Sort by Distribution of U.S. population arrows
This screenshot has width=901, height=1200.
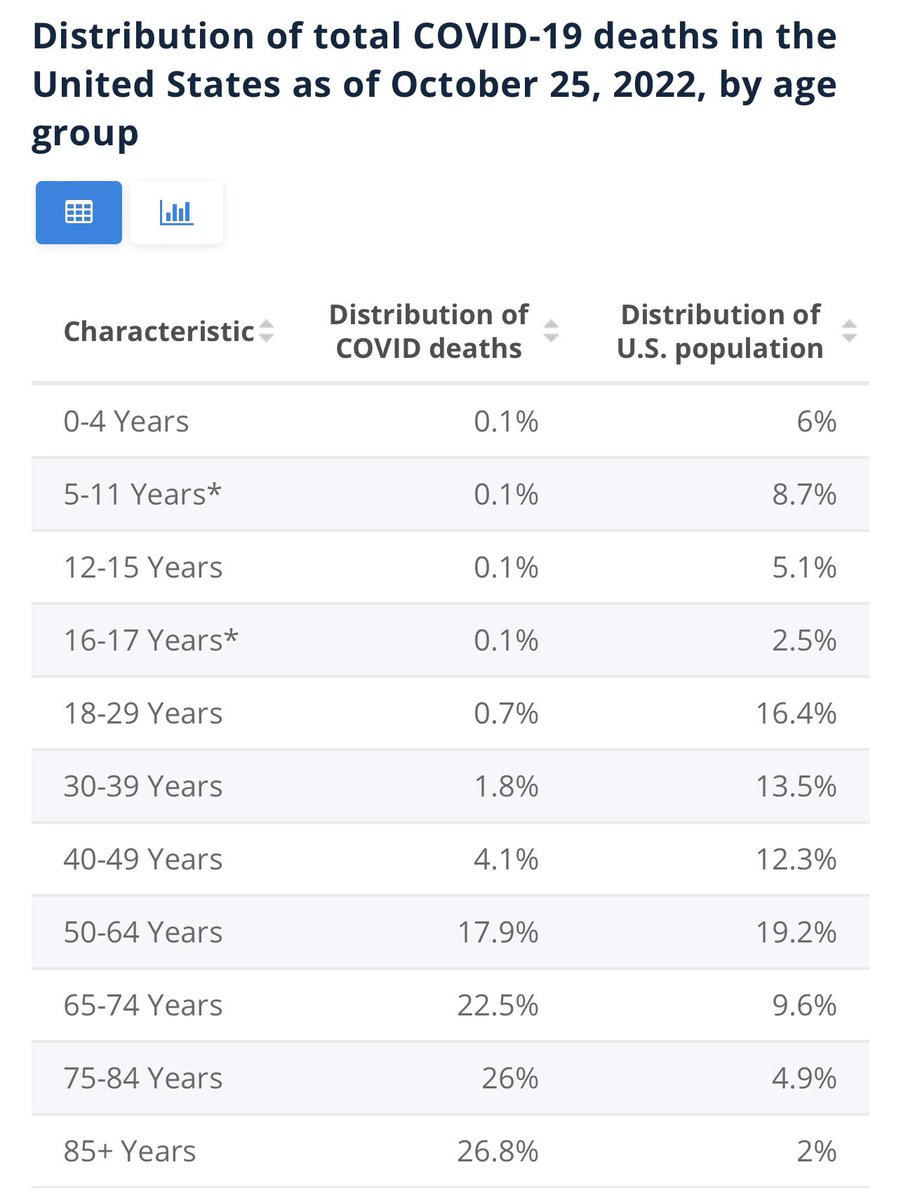point(849,332)
